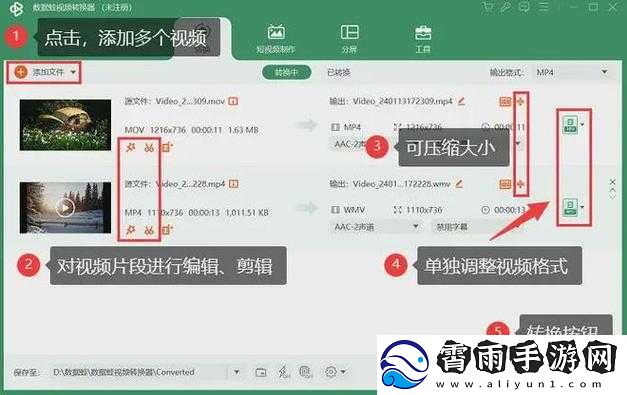The height and width of the screenshot is (395, 627).
Task: Click the 1,011.51 KB file size text
Action: (247, 212)
